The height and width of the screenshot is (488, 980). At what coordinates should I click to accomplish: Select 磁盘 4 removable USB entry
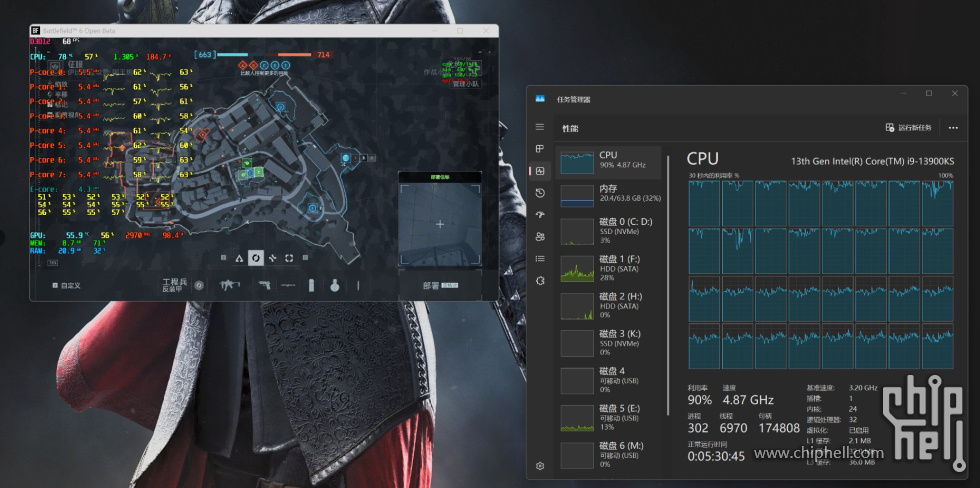pos(609,380)
